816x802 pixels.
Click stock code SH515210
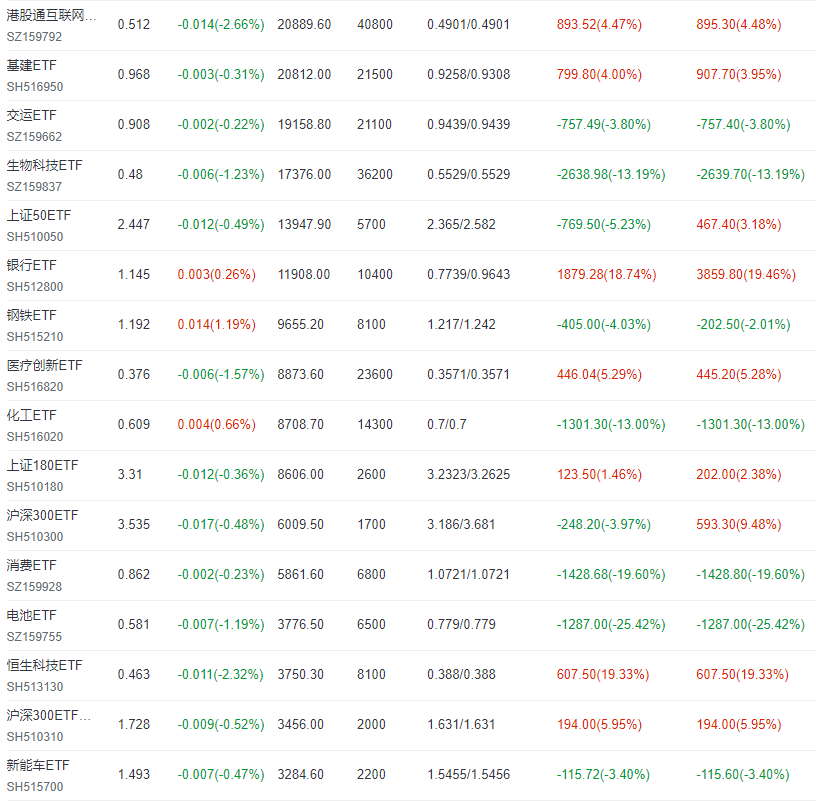pyautogui.click(x=35, y=337)
